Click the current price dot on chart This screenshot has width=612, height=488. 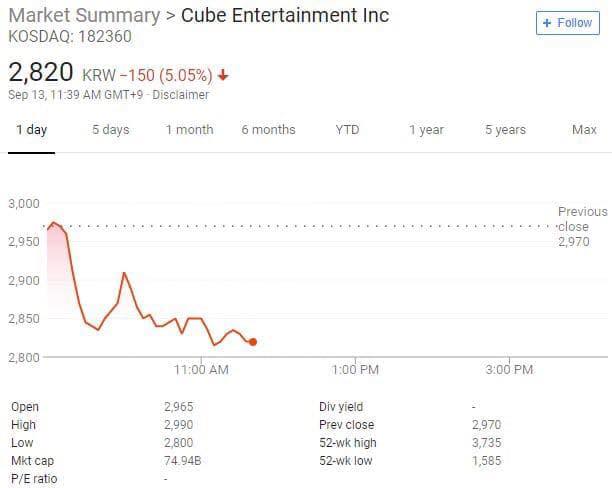(253, 342)
